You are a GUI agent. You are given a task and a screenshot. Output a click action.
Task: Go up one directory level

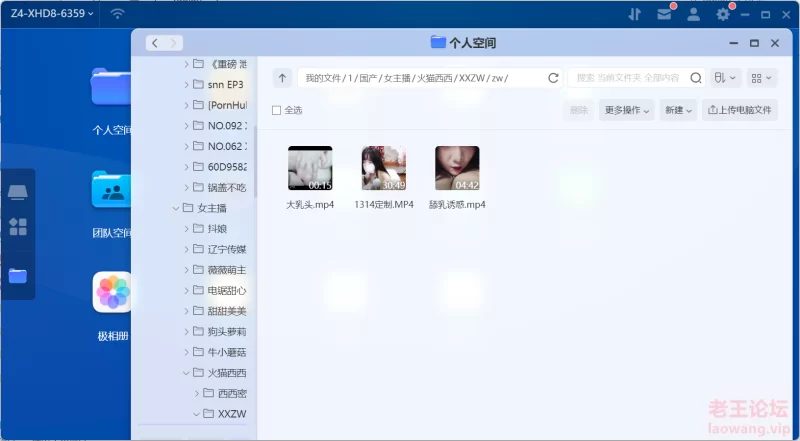283,78
